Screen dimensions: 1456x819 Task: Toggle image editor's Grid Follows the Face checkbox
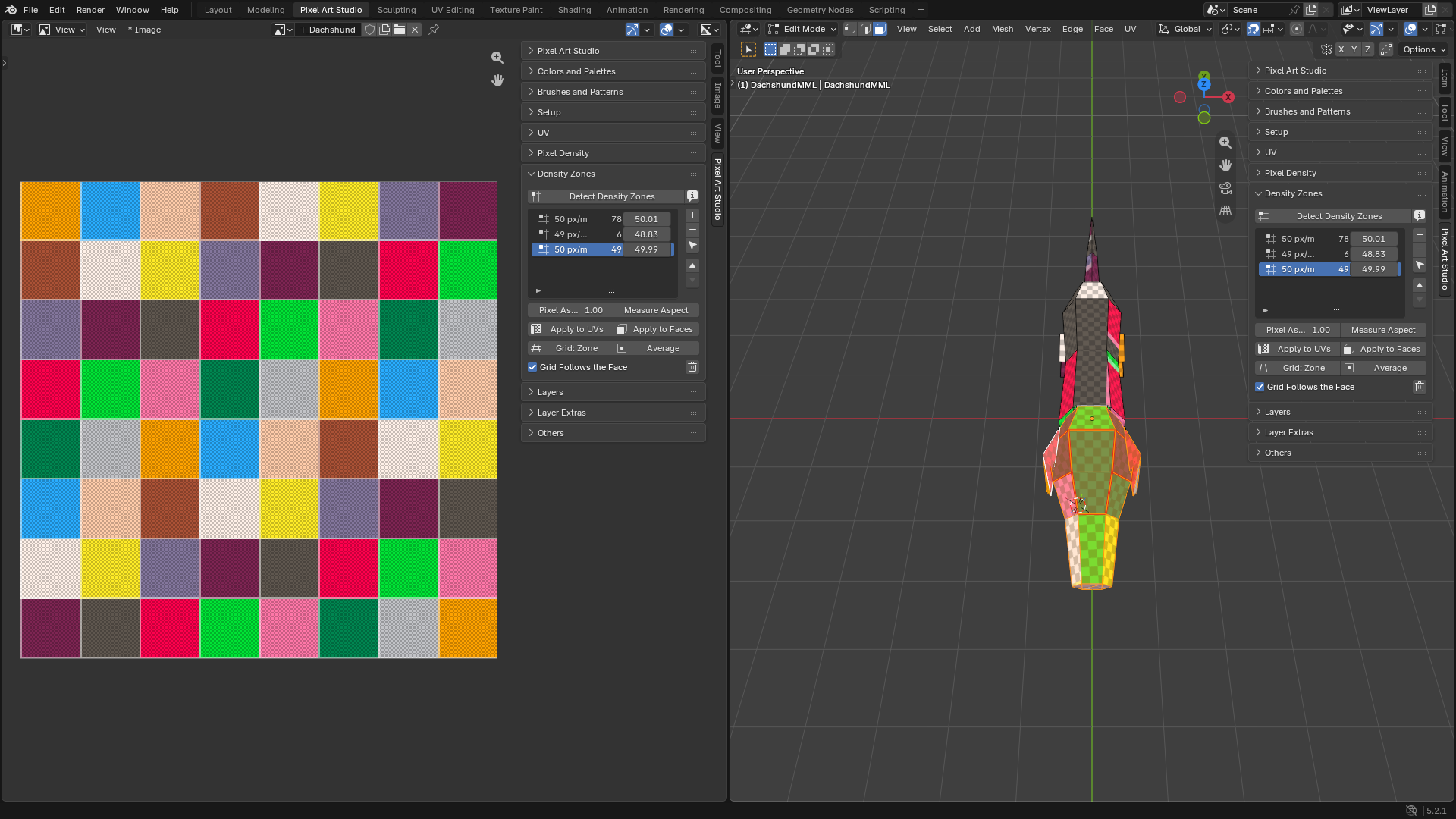pos(532,367)
